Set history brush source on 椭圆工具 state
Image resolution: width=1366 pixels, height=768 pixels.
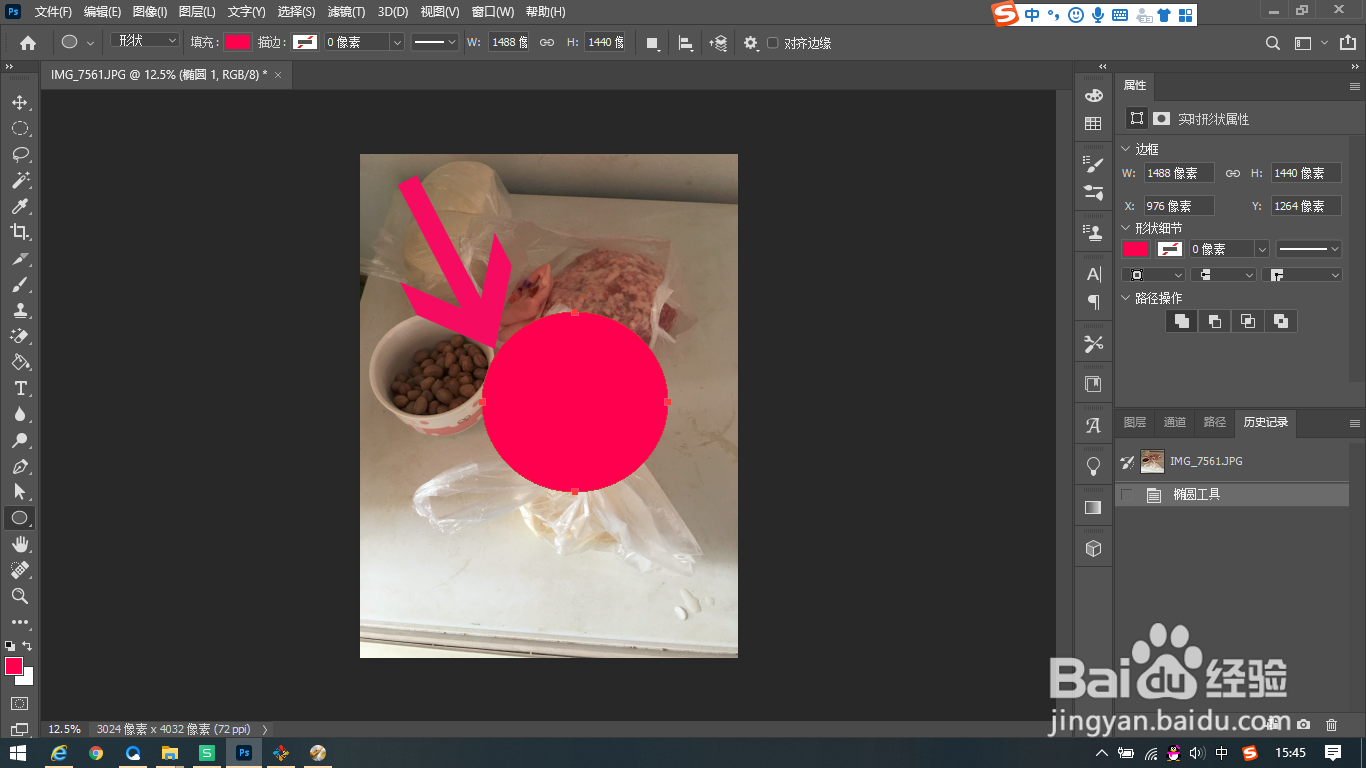[1128, 494]
